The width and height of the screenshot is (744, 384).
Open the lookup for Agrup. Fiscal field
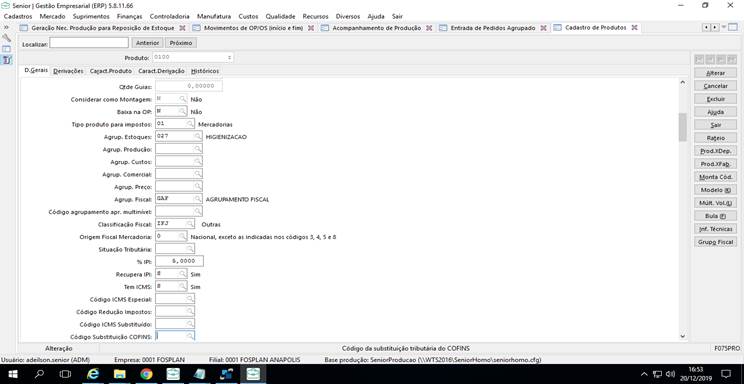click(x=197, y=199)
